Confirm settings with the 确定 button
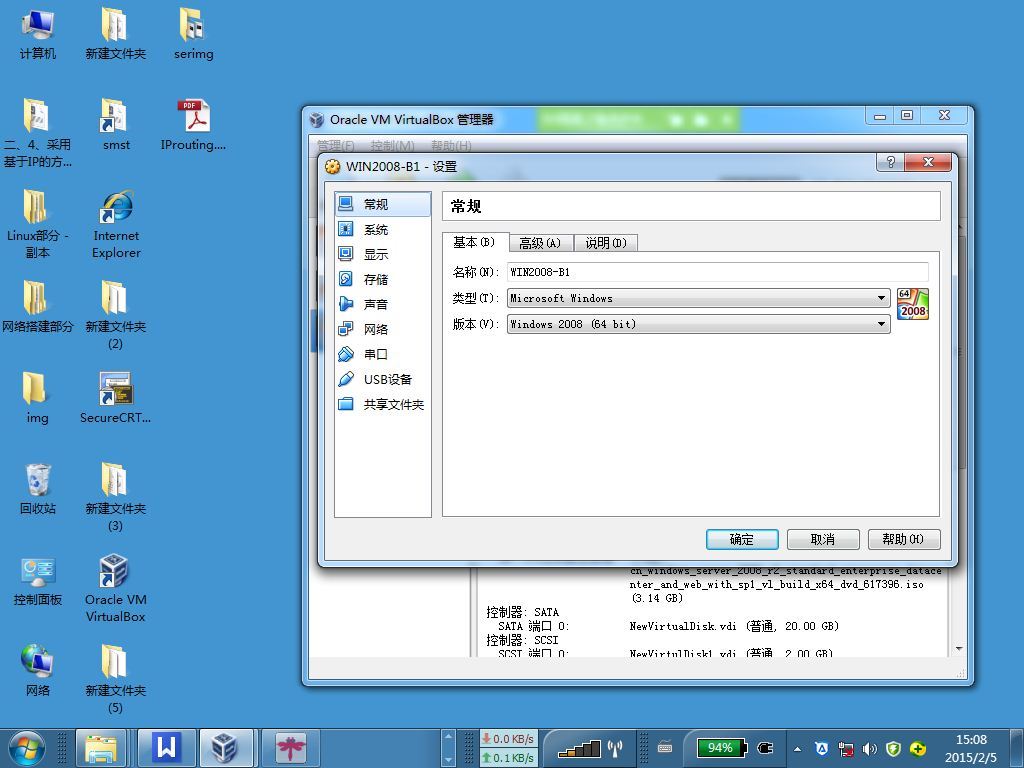This screenshot has height=768, width=1024. (742, 539)
